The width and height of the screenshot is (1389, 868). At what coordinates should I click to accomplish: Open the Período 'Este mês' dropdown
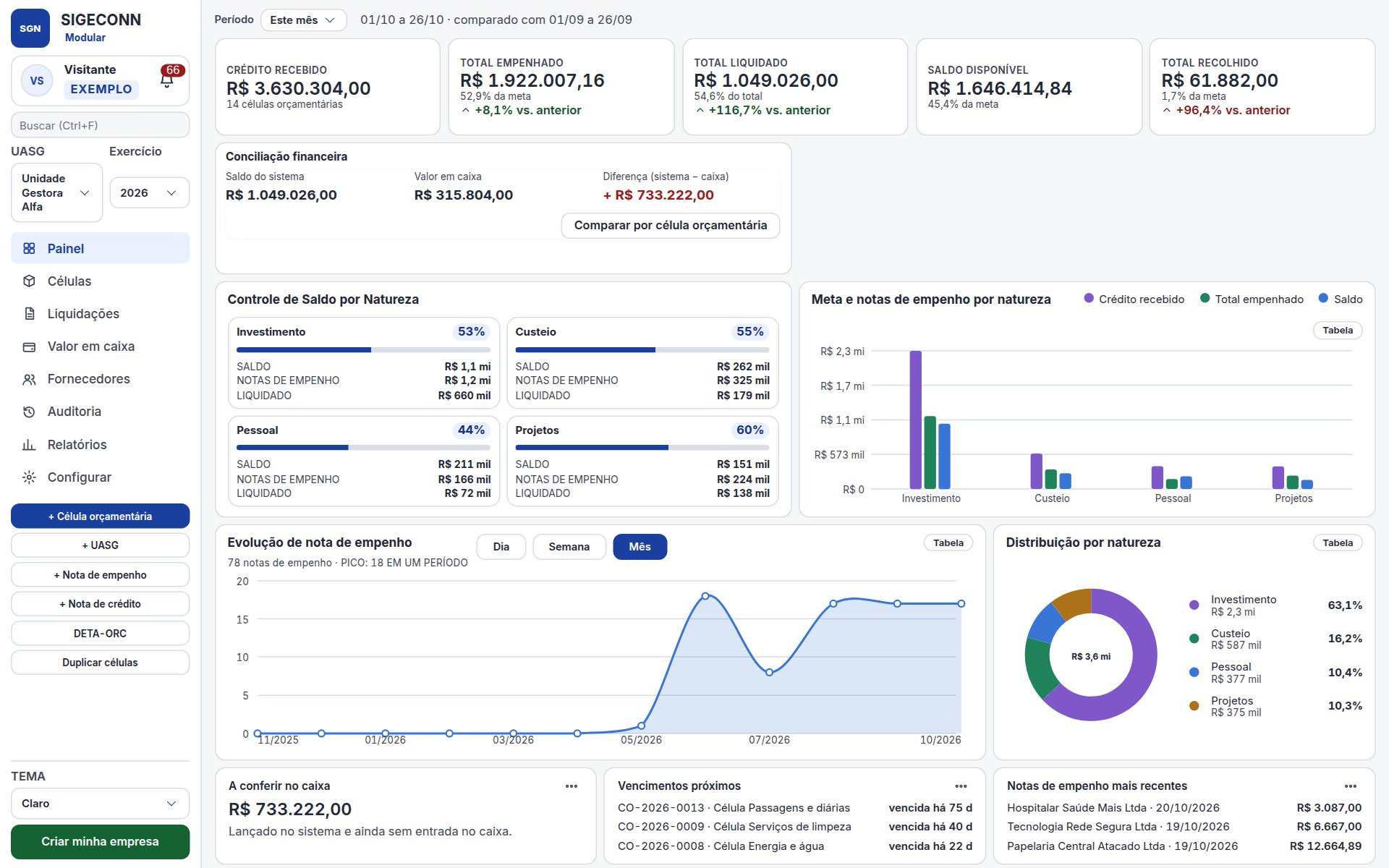(x=303, y=20)
